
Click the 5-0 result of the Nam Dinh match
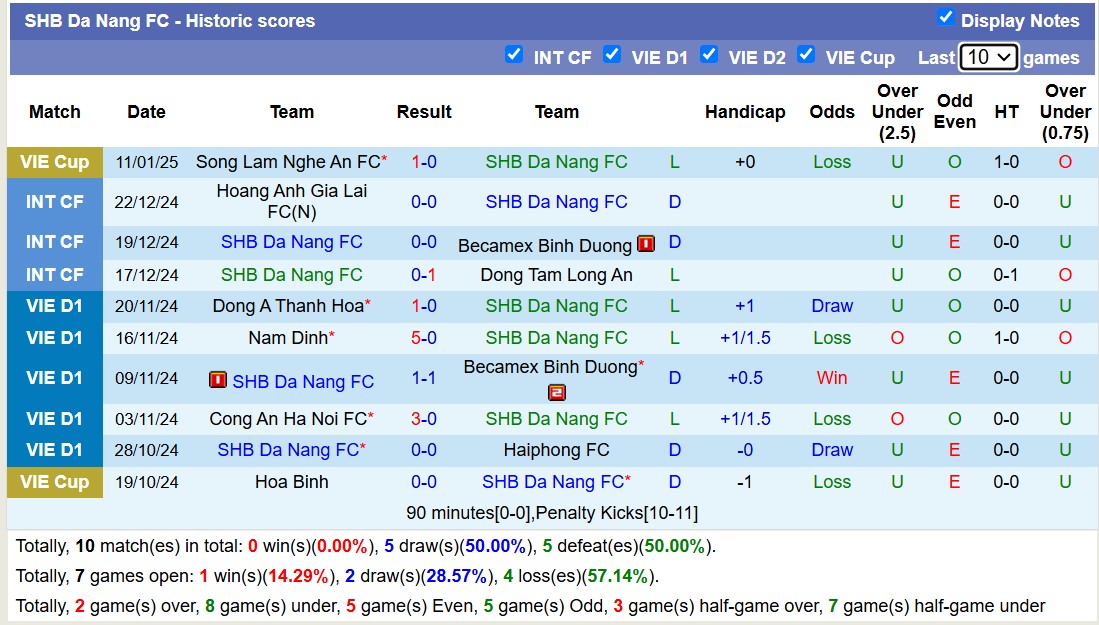click(424, 338)
